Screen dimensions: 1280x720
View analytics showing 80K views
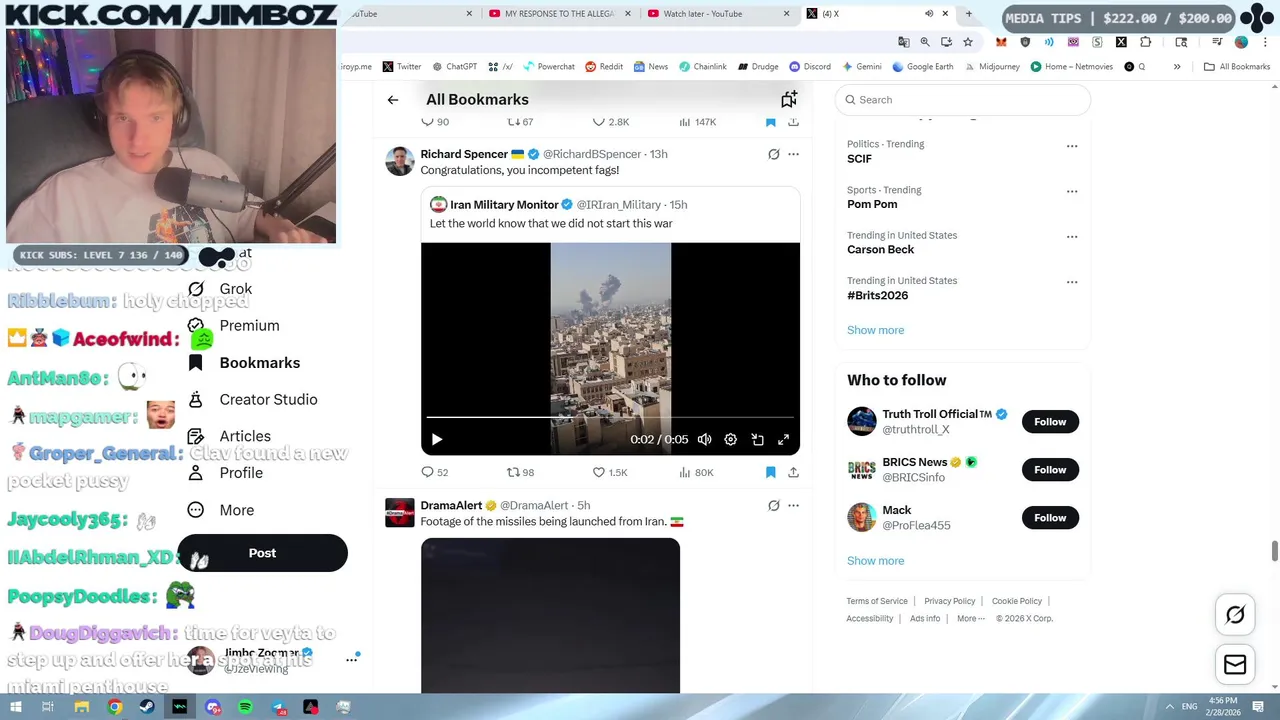pos(696,472)
